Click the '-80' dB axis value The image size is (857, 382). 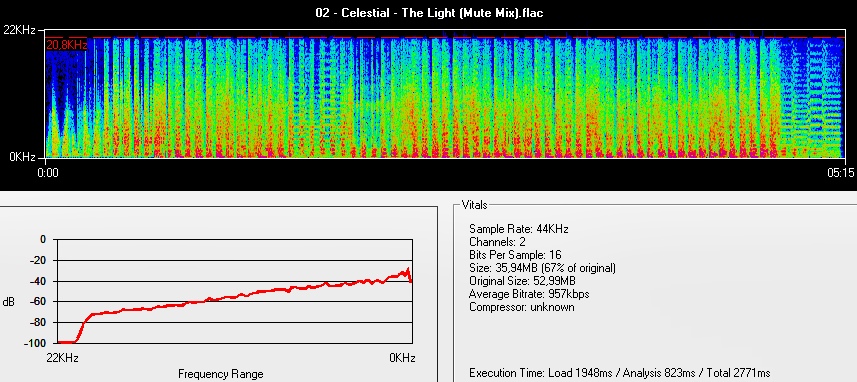click(37, 322)
